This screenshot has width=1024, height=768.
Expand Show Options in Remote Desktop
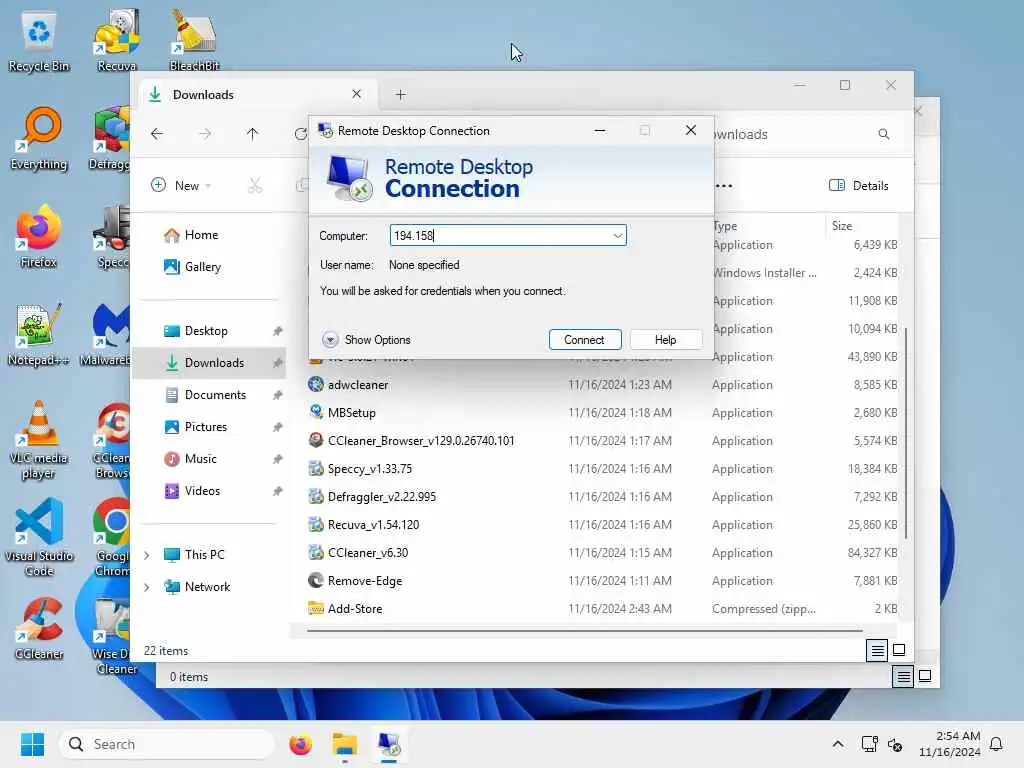pos(366,340)
